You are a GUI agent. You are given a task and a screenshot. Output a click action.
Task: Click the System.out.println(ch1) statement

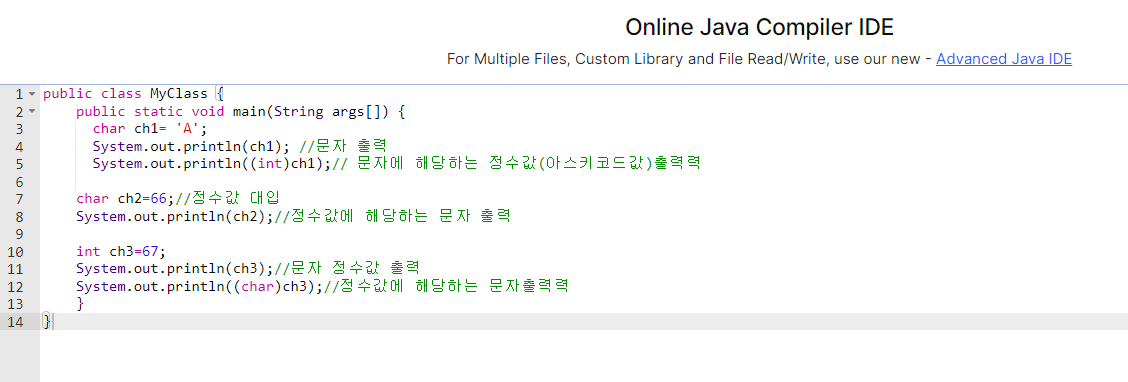tap(191, 147)
